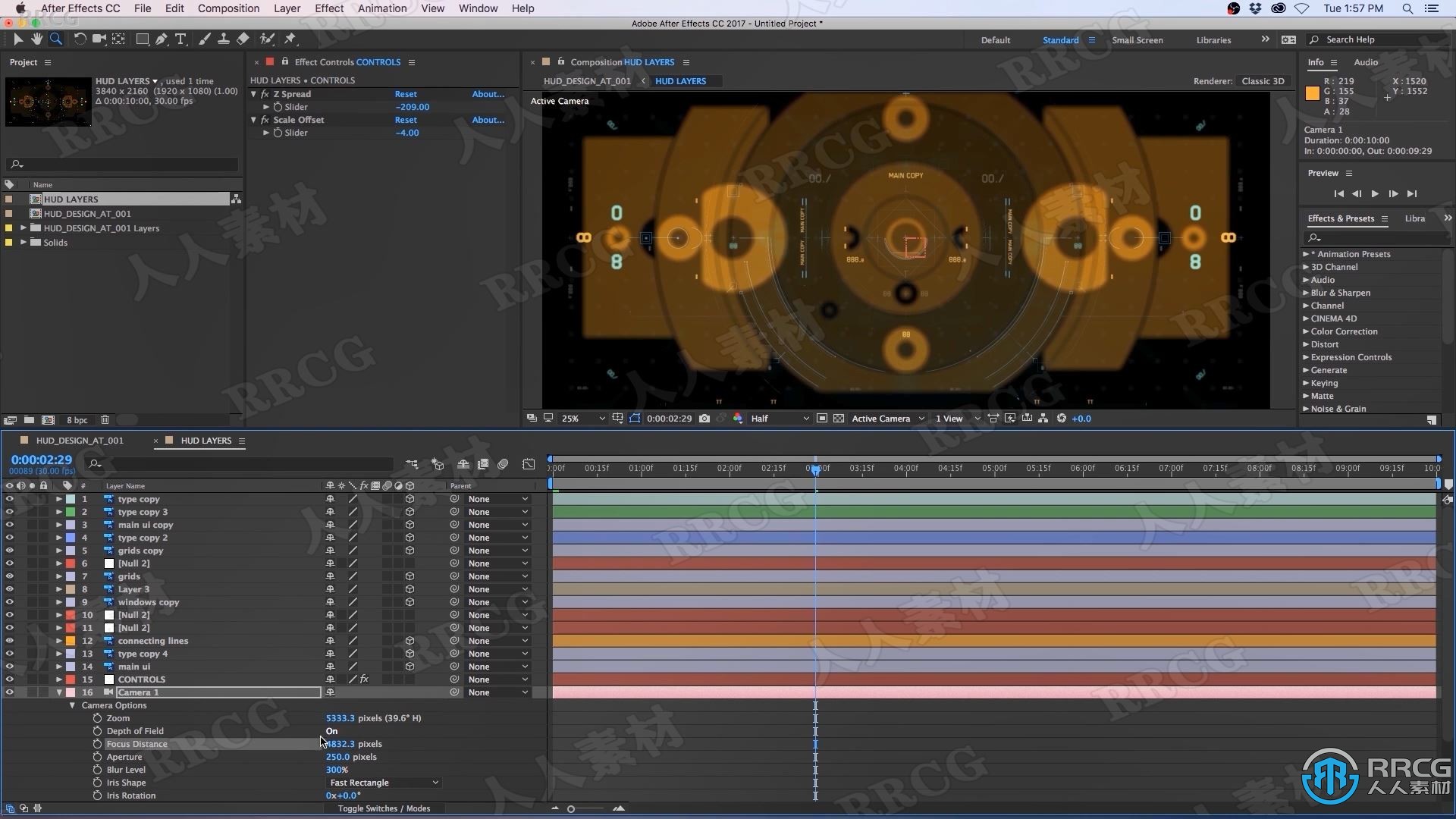
Task: Drag the Focus Distance slider value
Action: pos(339,743)
